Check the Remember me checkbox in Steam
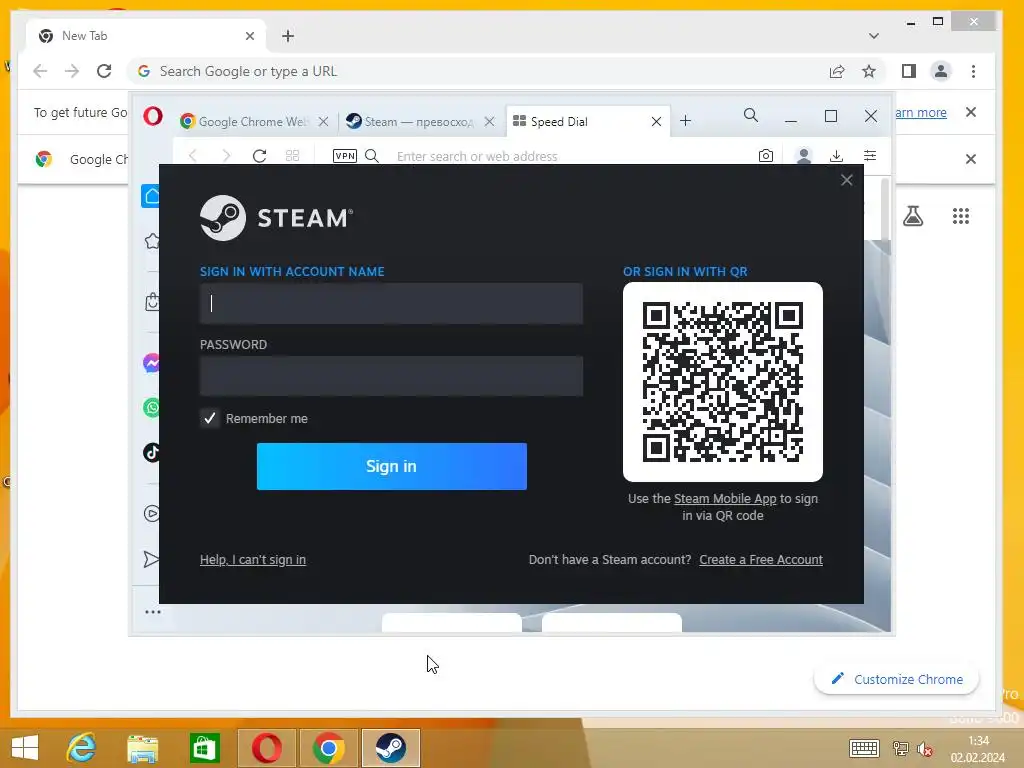1024x768 pixels. click(x=210, y=418)
